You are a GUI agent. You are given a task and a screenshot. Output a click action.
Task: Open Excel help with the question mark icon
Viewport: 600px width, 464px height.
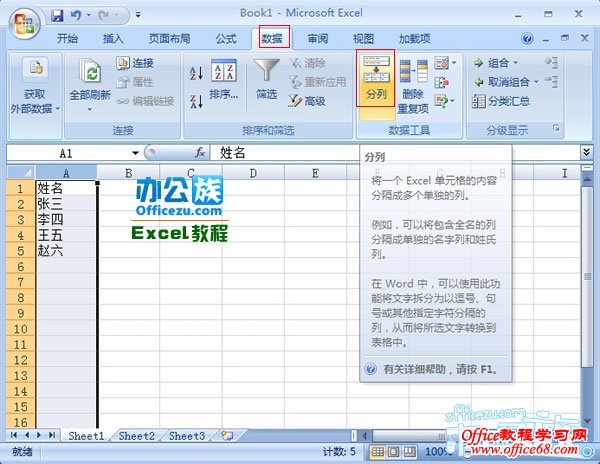click(527, 38)
